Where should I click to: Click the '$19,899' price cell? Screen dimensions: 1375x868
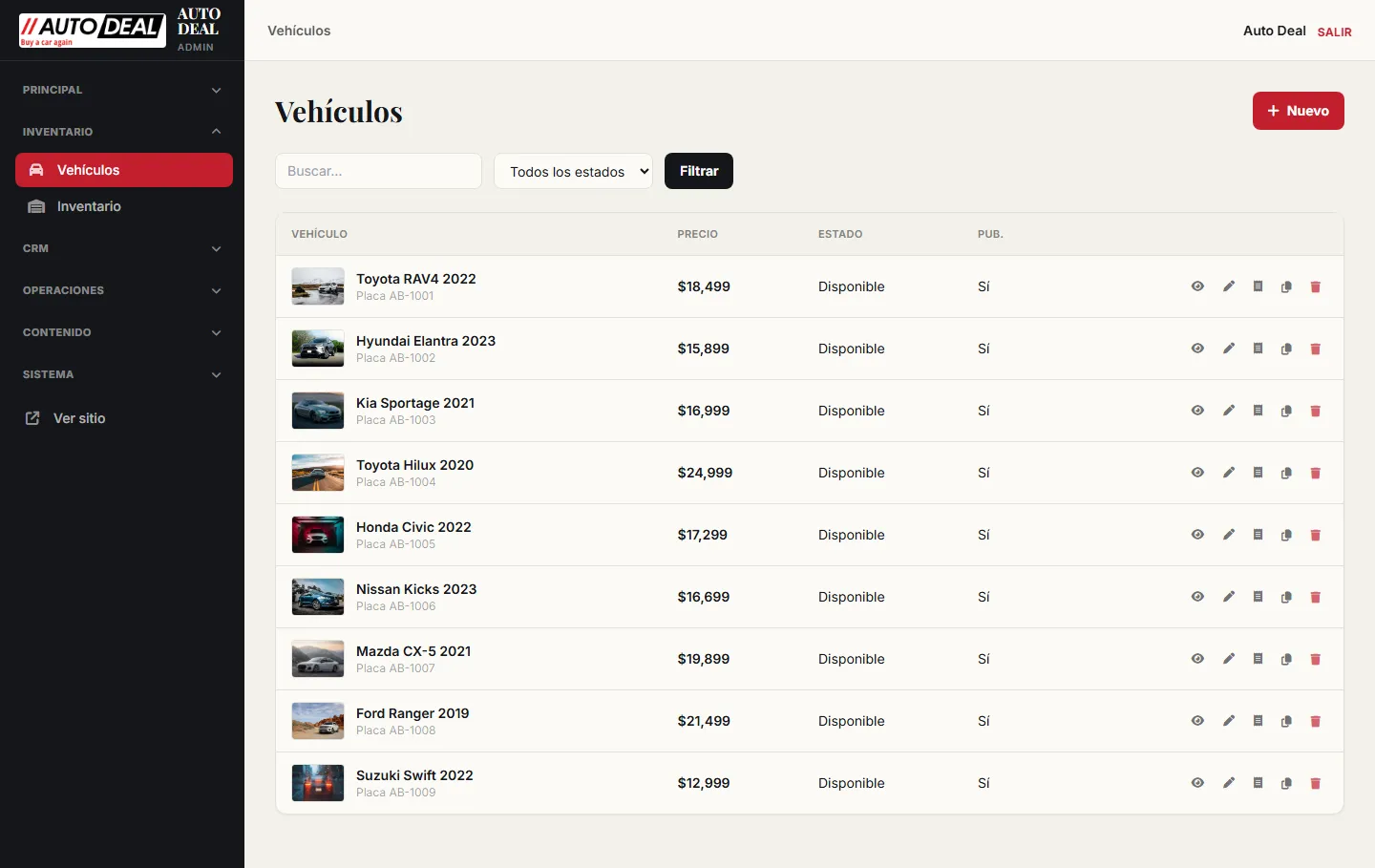(704, 659)
